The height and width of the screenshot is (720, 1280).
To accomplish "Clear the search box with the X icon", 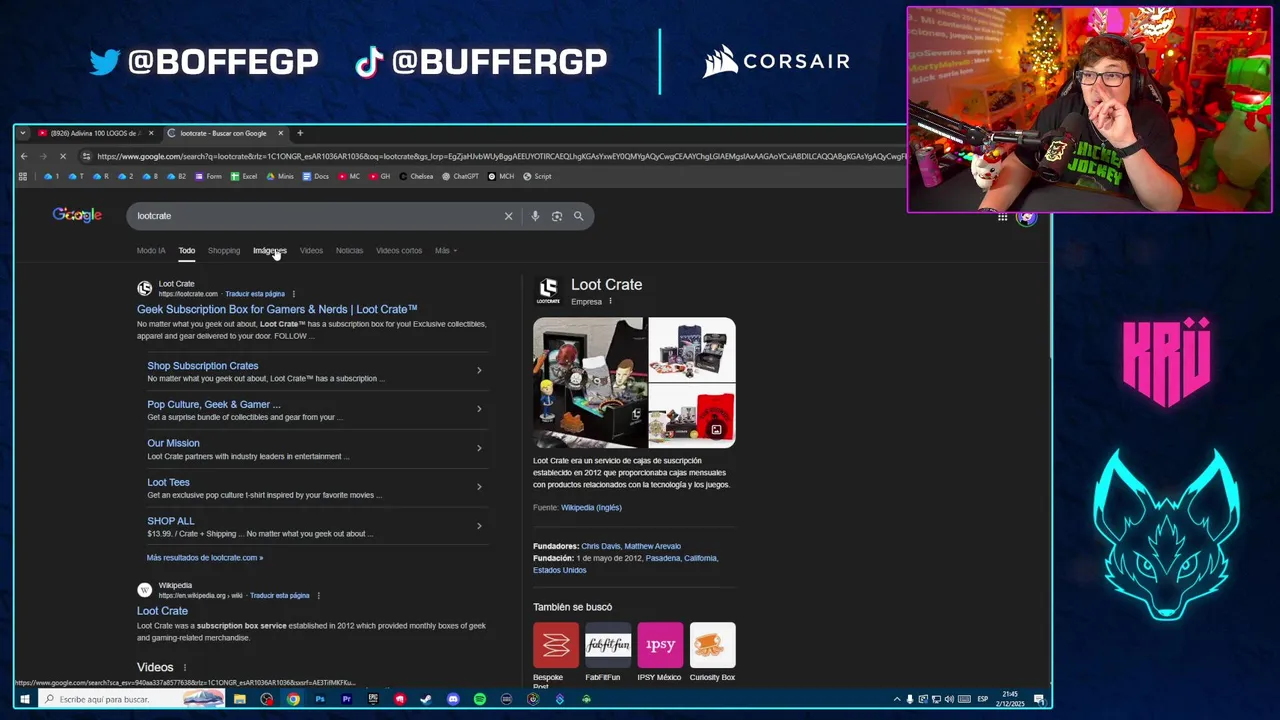I will 508,216.
